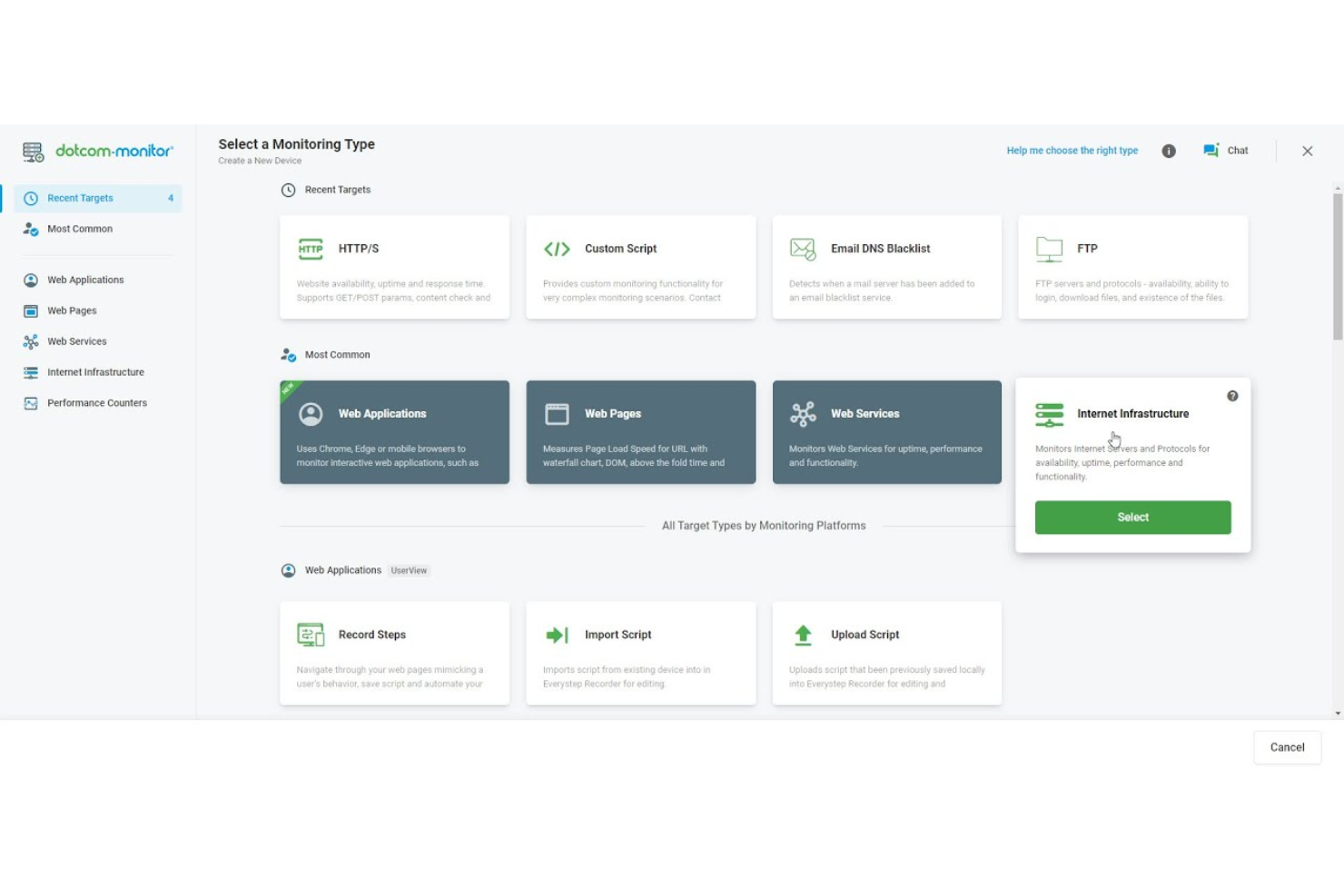Click the HTTP/S card icon
Screen dimensions: 1344x896
click(x=311, y=249)
